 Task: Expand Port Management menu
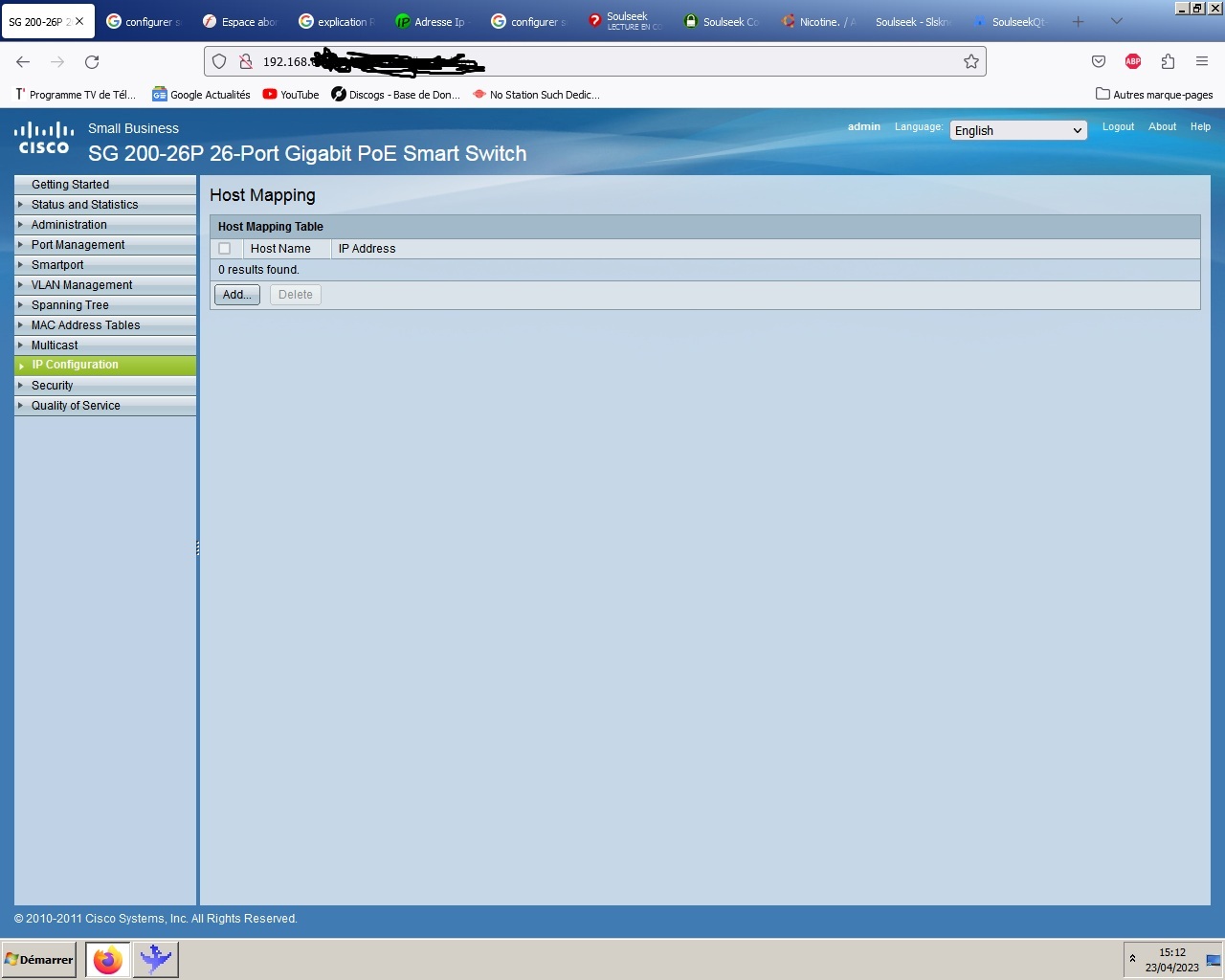click(105, 245)
